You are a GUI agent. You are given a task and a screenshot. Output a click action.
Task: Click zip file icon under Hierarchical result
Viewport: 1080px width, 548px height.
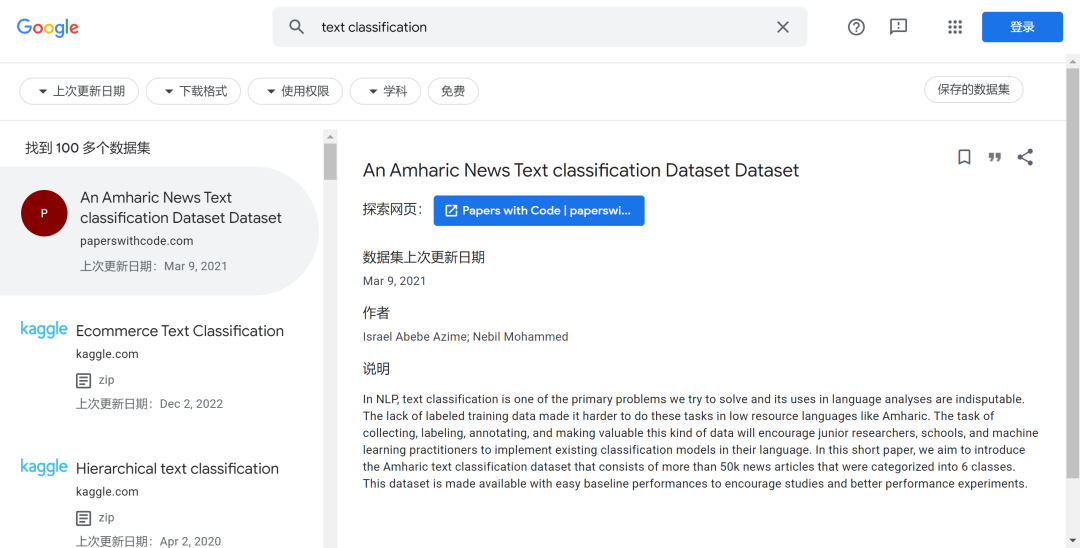(x=83, y=518)
